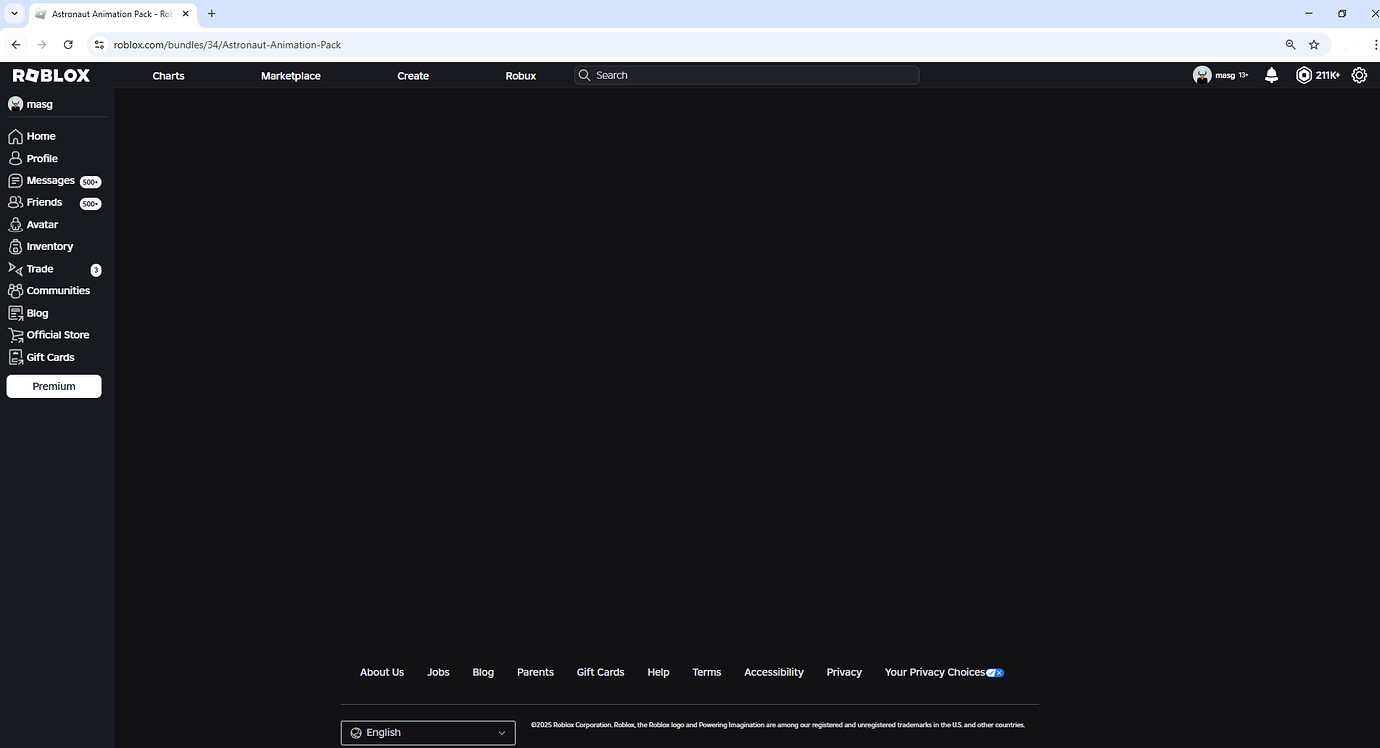
Task: Click the Premium button
Action: pos(53,385)
